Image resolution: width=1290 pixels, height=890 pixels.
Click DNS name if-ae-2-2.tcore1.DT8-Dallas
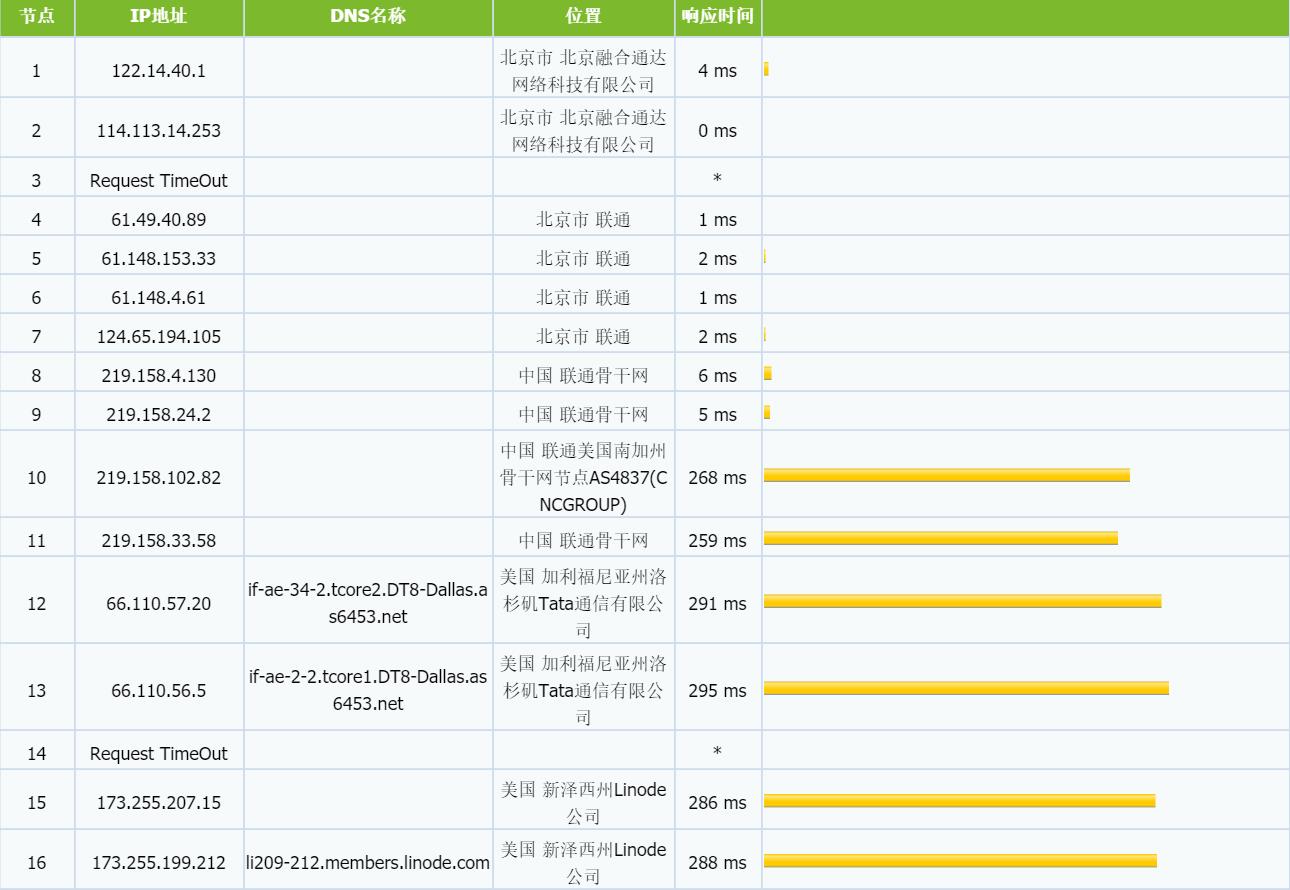368,690
